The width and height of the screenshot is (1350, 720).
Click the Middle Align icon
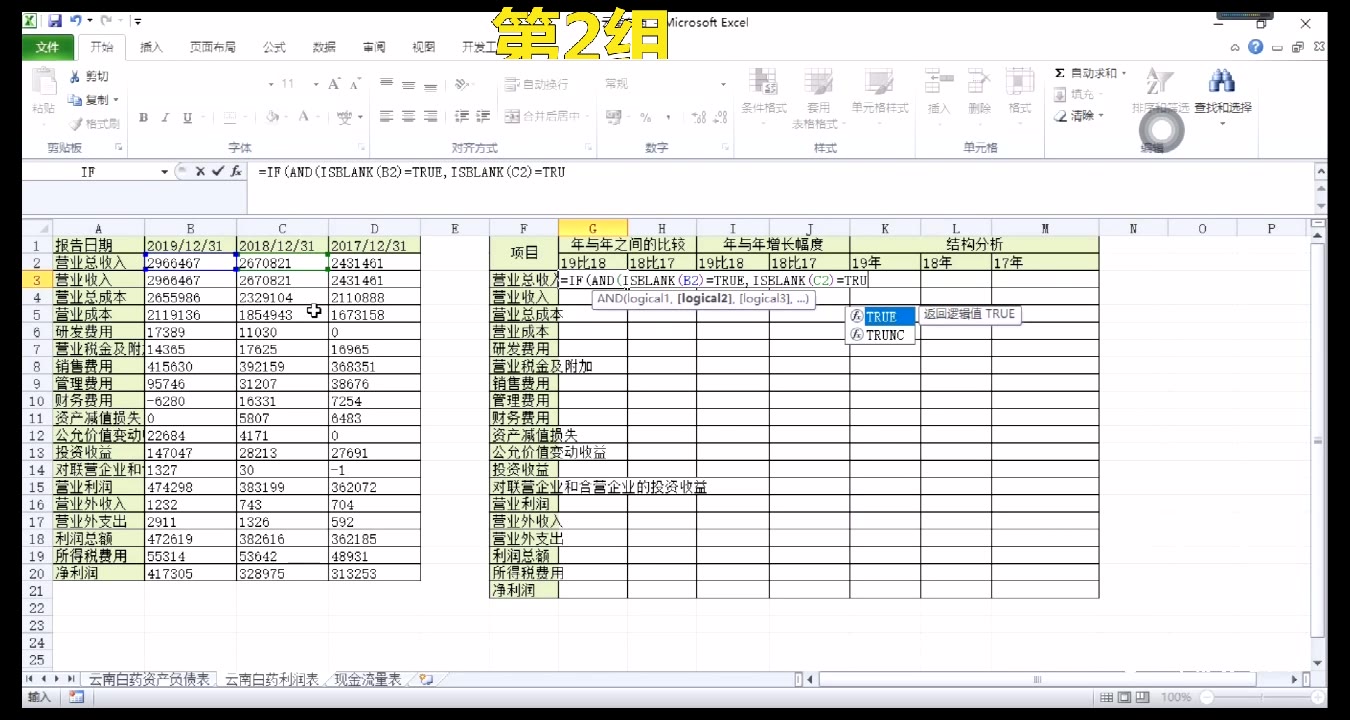pyautogui.click(x=408, y=84)
